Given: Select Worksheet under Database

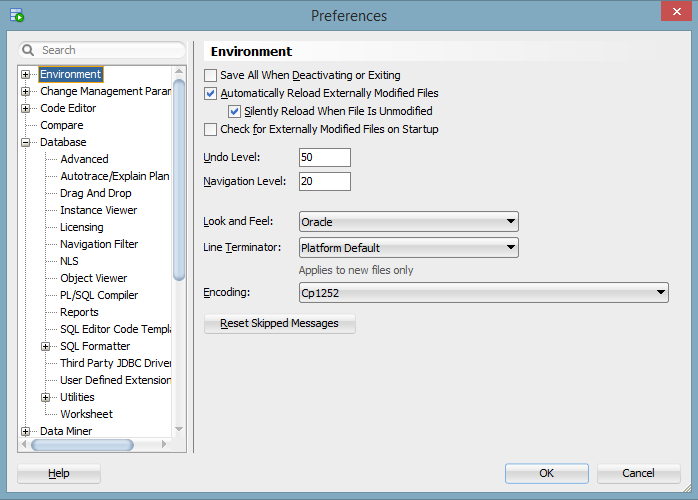Looking at the screenshot, I should click(86, 414).
